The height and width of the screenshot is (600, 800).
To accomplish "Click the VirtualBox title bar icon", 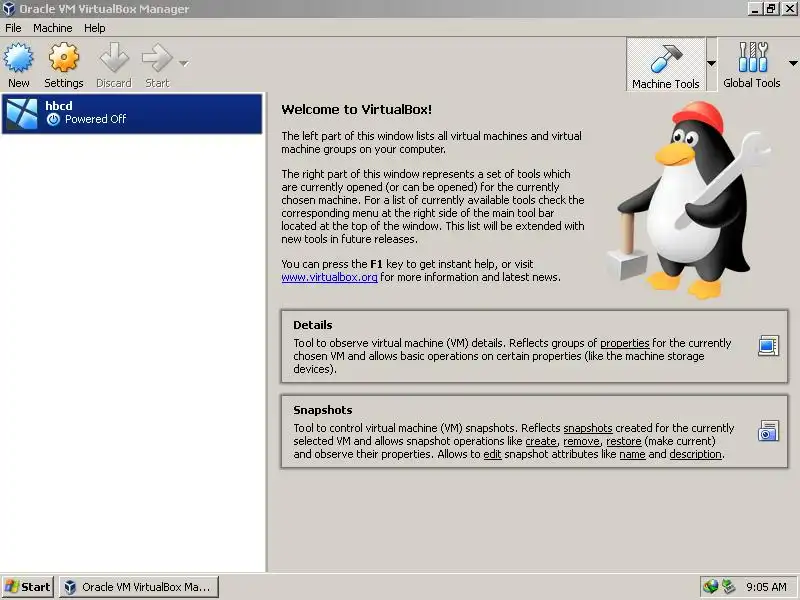I will pyautogui.click(x=8, y=9).
